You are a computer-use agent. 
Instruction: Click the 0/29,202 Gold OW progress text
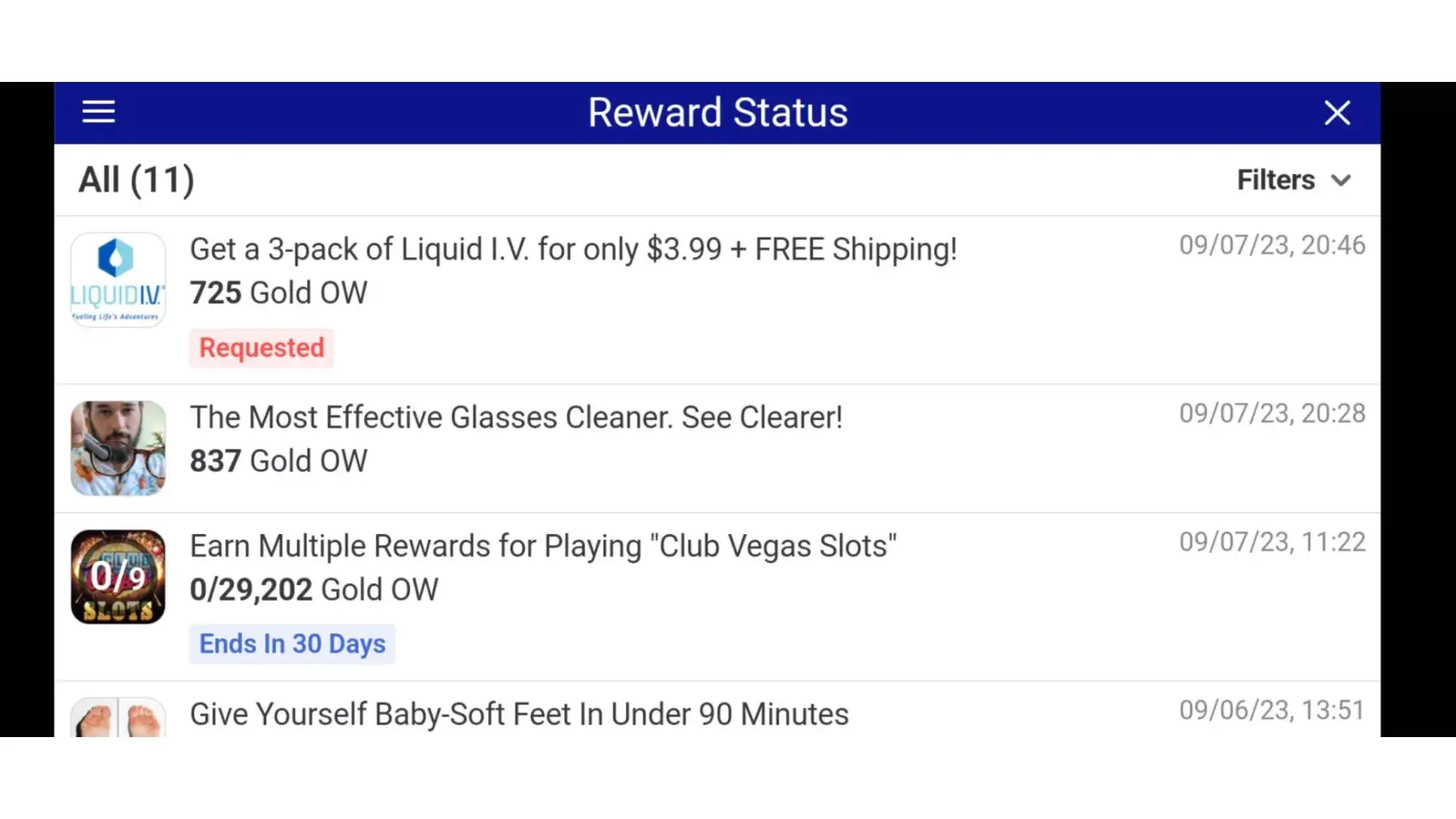click(x=314, y=590)
